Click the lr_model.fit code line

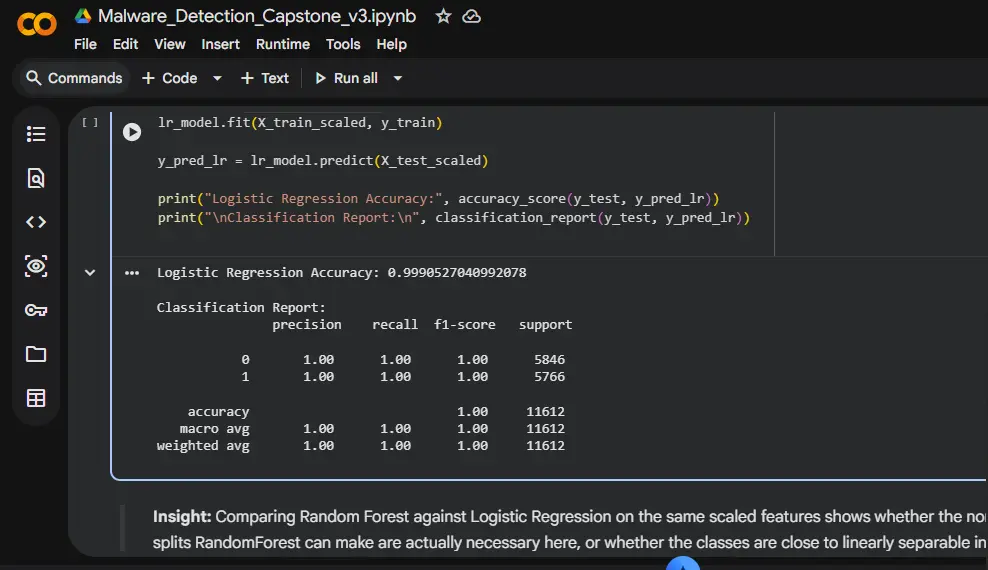[300, 123]
